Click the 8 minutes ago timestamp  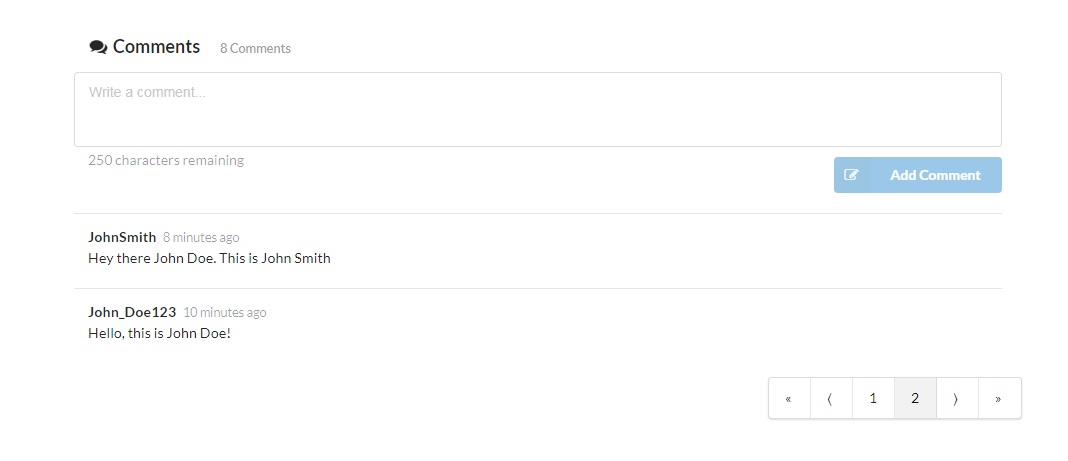point(201,238)
